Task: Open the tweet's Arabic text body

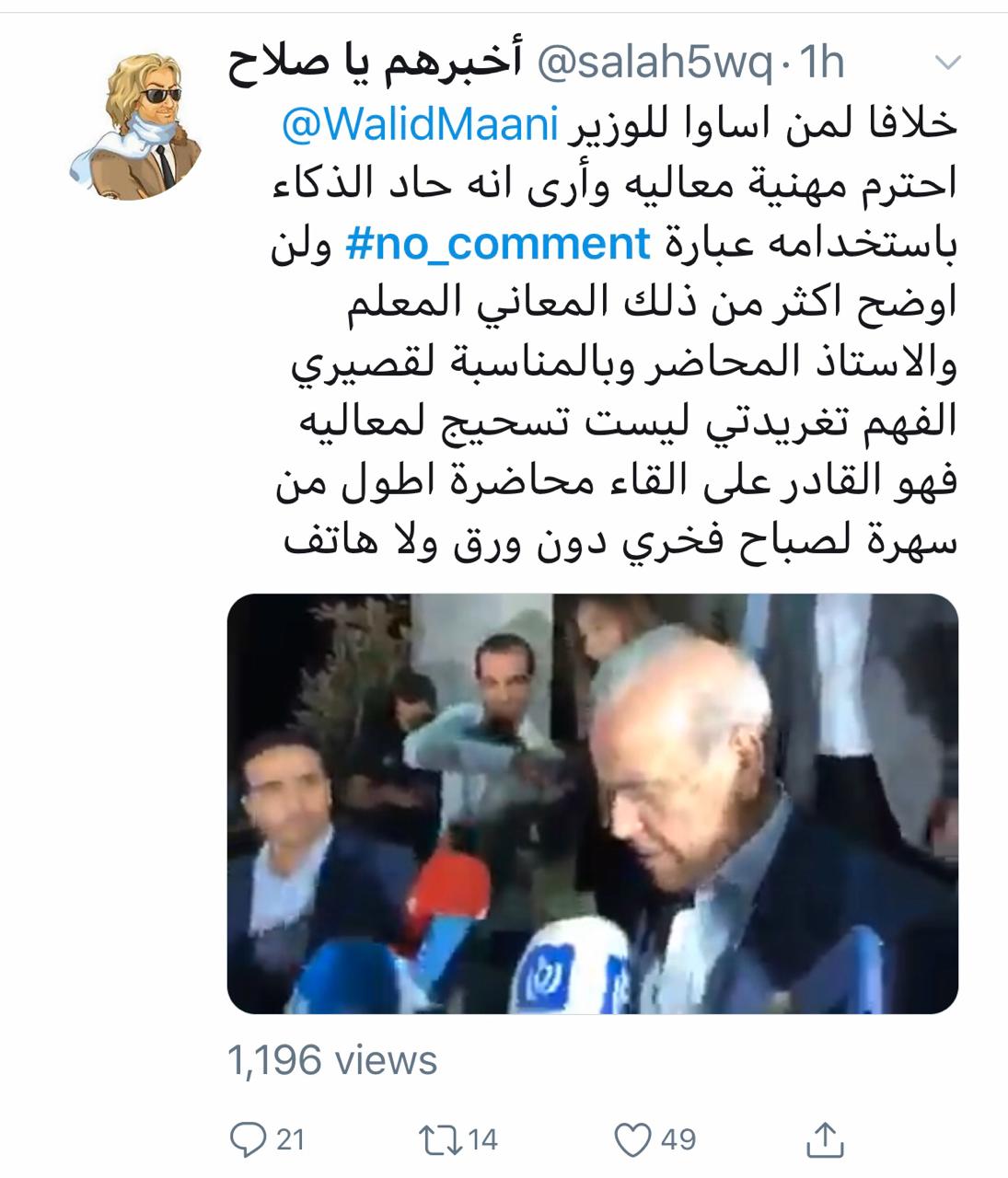Action: point(618,332)
